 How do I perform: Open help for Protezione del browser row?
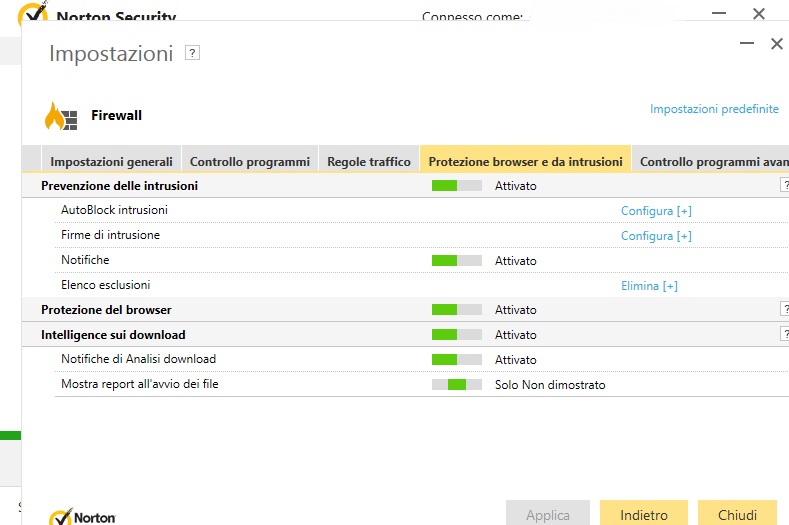784,309
